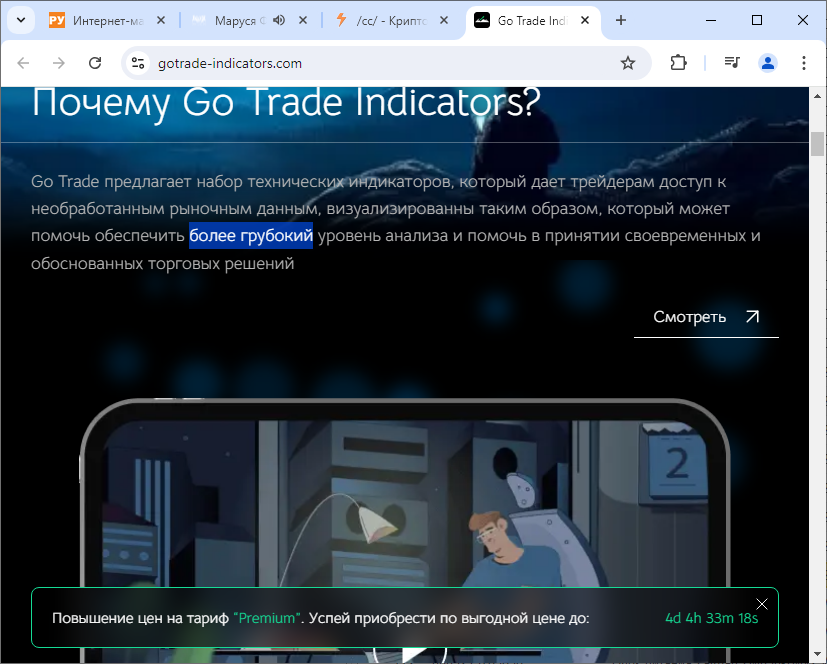This screenshot has width=827, height=664.
Task: Click the page scrollbar thumb
Action: click(x=818, y=143)
